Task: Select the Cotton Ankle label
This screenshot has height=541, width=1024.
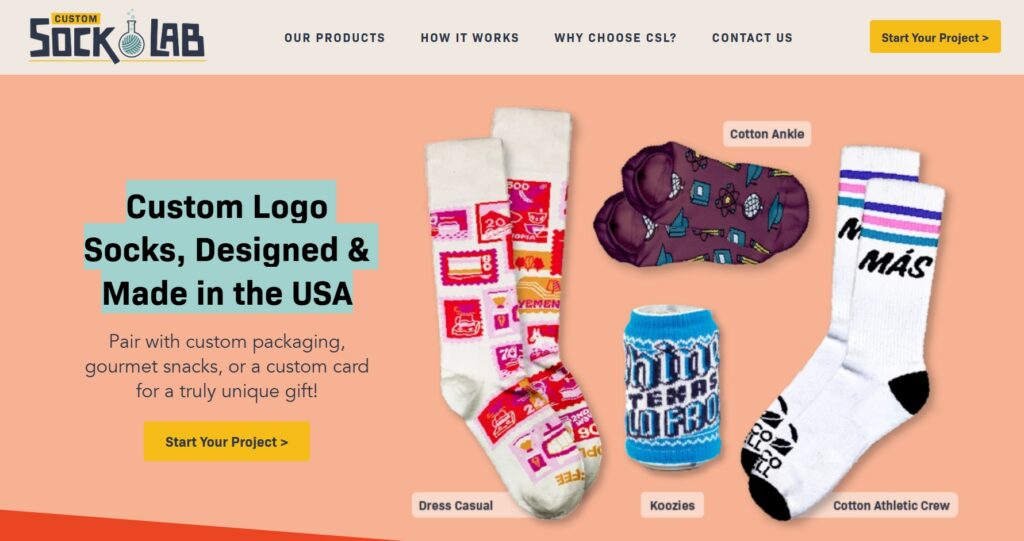Action: [x=767, y=134]
